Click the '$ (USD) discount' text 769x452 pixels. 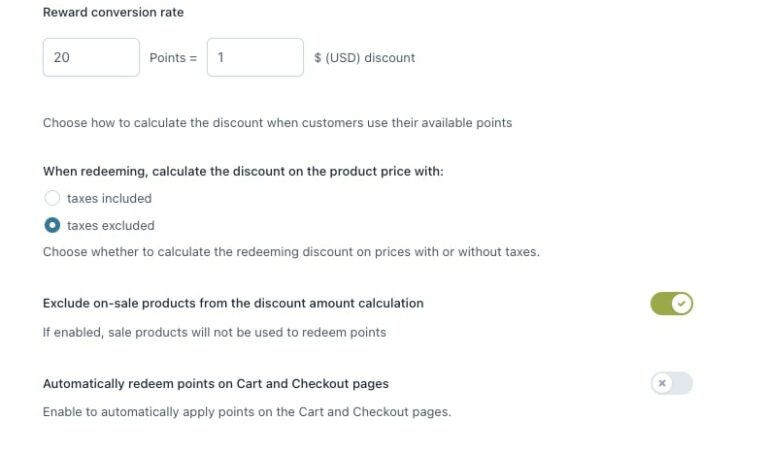[364, 57]
